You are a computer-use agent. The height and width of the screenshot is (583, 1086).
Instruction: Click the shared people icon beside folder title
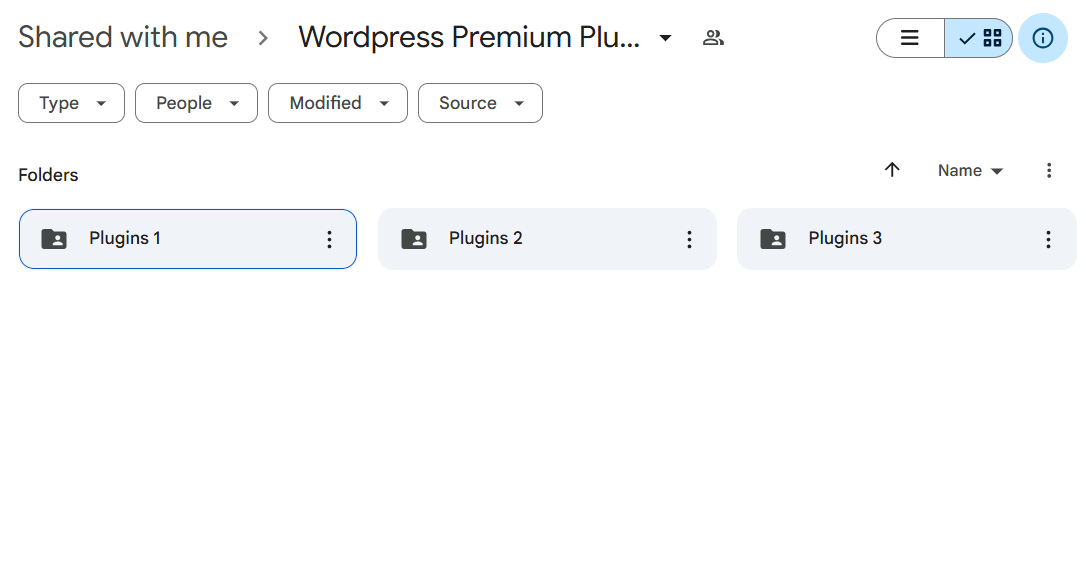713,38
